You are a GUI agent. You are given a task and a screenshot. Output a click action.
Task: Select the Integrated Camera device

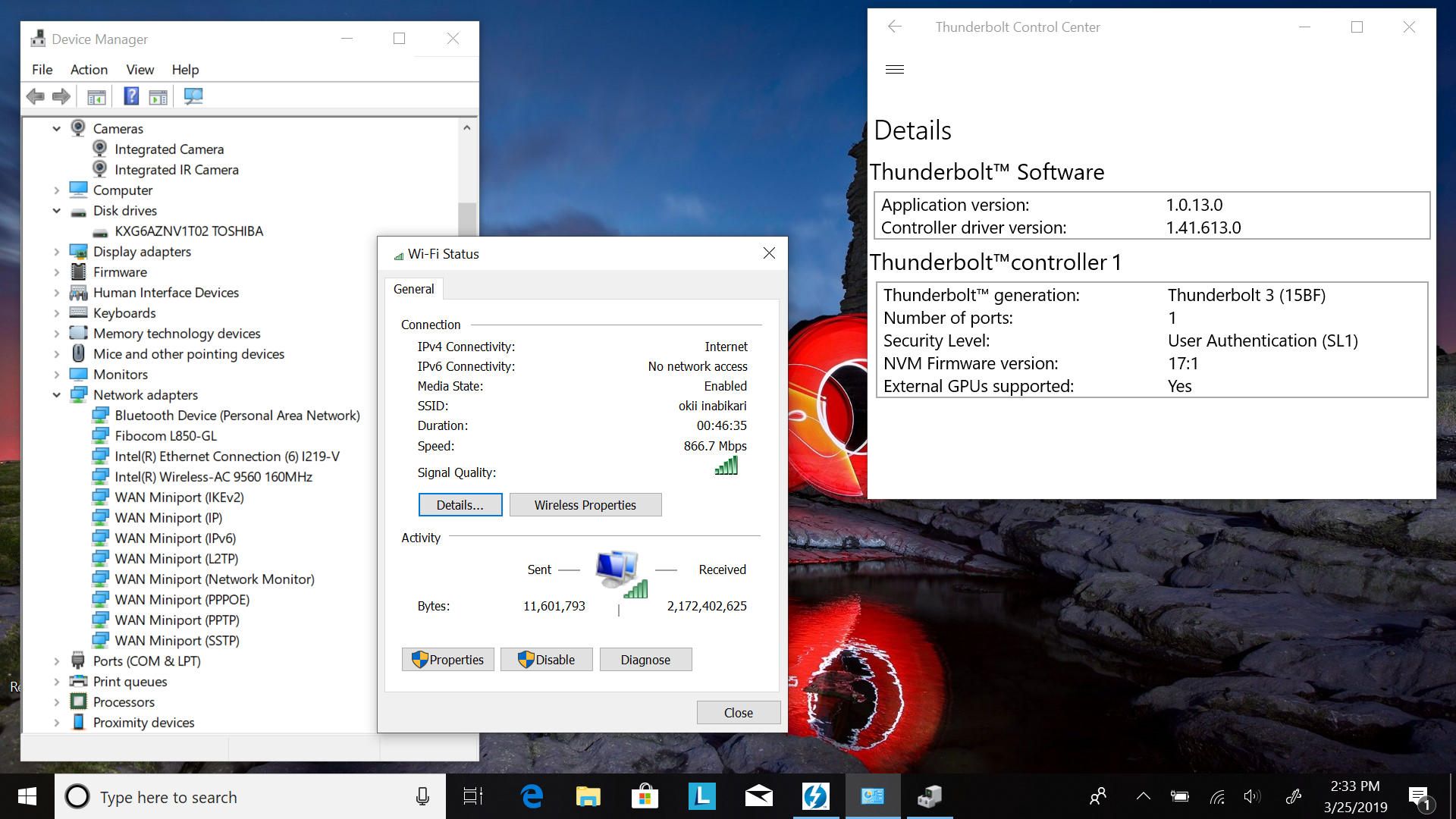[169, 149]
